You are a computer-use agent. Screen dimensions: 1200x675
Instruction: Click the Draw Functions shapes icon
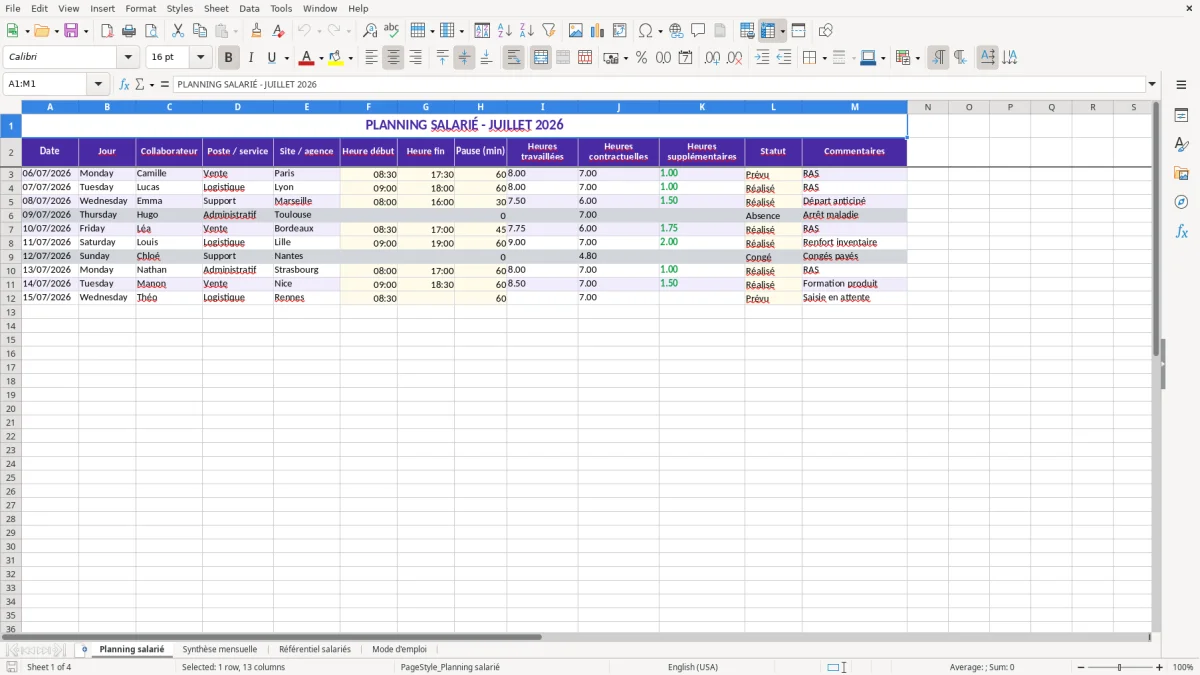[826, 31]
